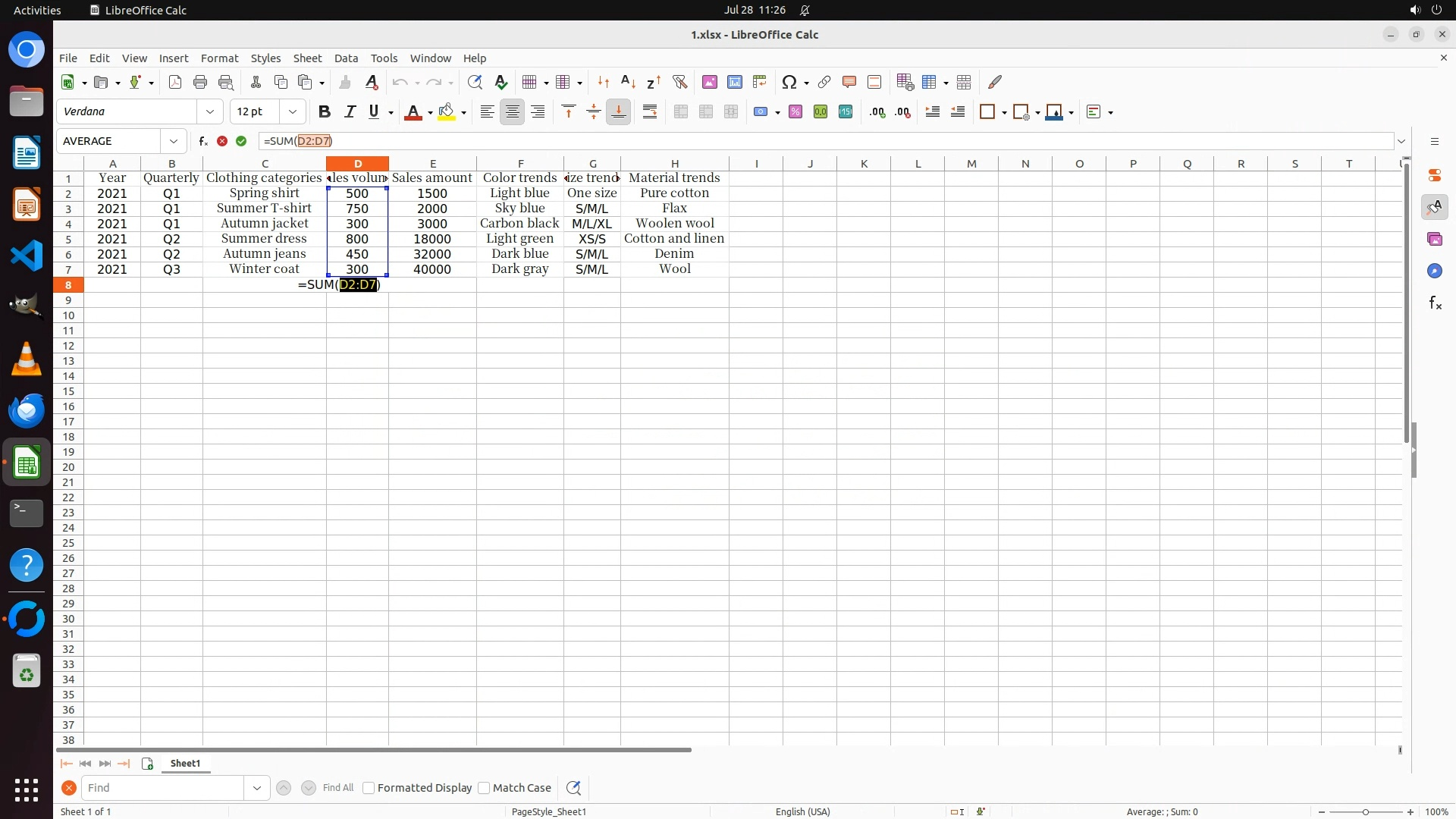Open the Data menu
The width and height of the screenshot is (1456, 819).
pos(346,58)
